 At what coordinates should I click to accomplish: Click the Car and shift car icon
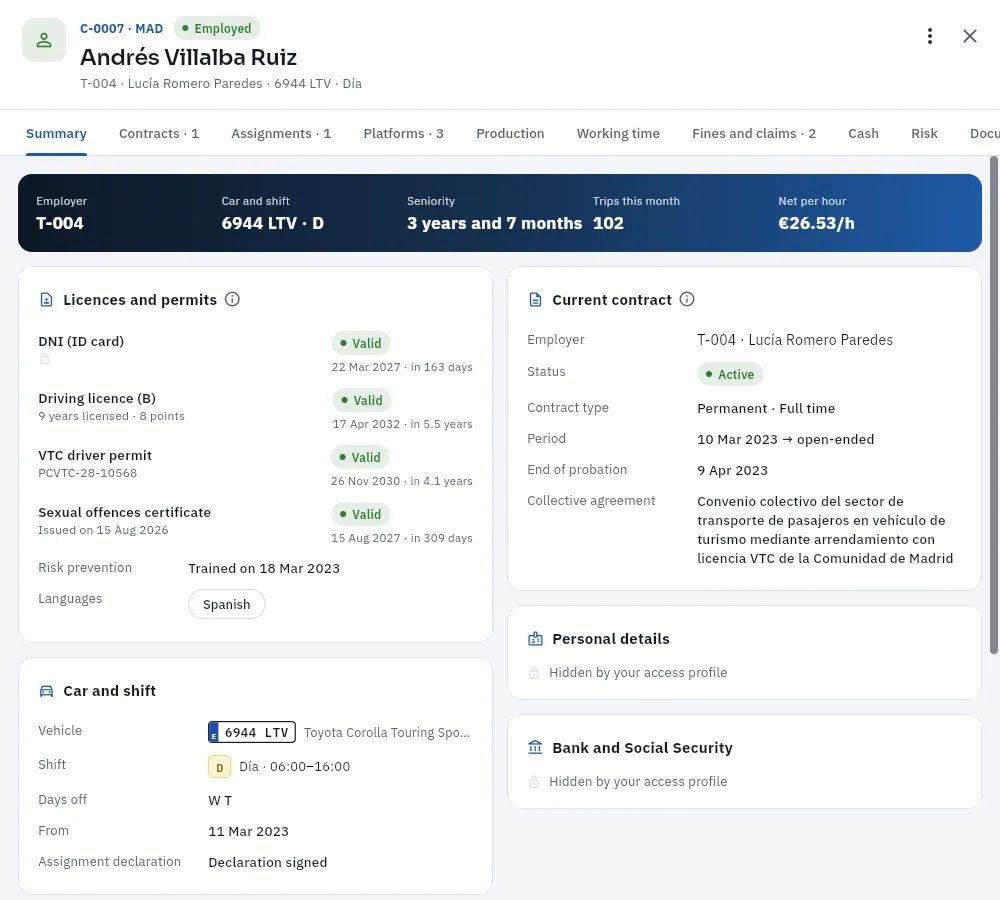tap(47, 691)
